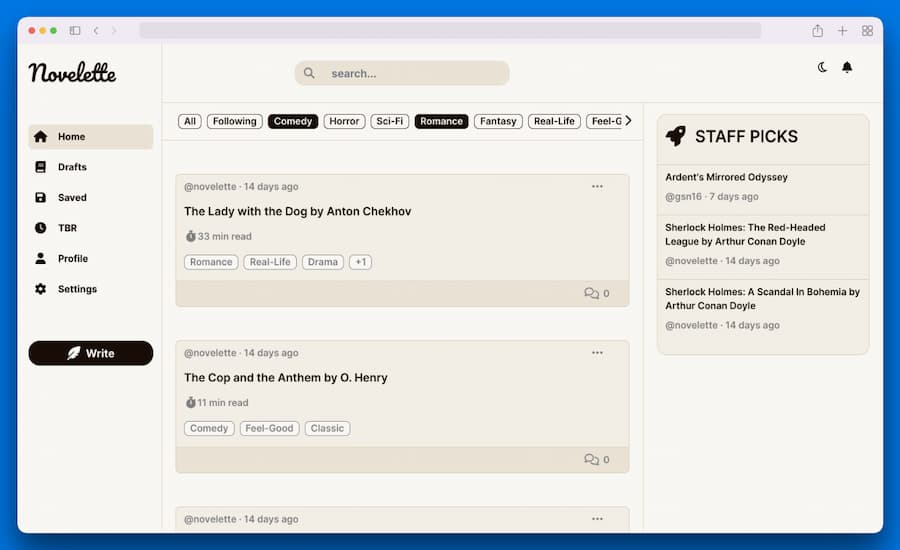The height and width of the screenshot is (550, 900).
Task: Click the magnifying glass search icon
Action: coord(309,73)
